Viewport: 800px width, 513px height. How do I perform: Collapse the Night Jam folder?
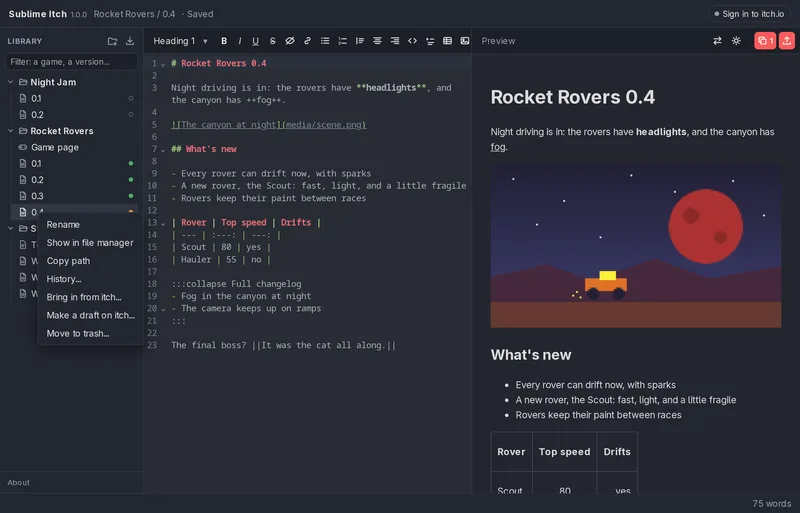click(x=11, y=82)
